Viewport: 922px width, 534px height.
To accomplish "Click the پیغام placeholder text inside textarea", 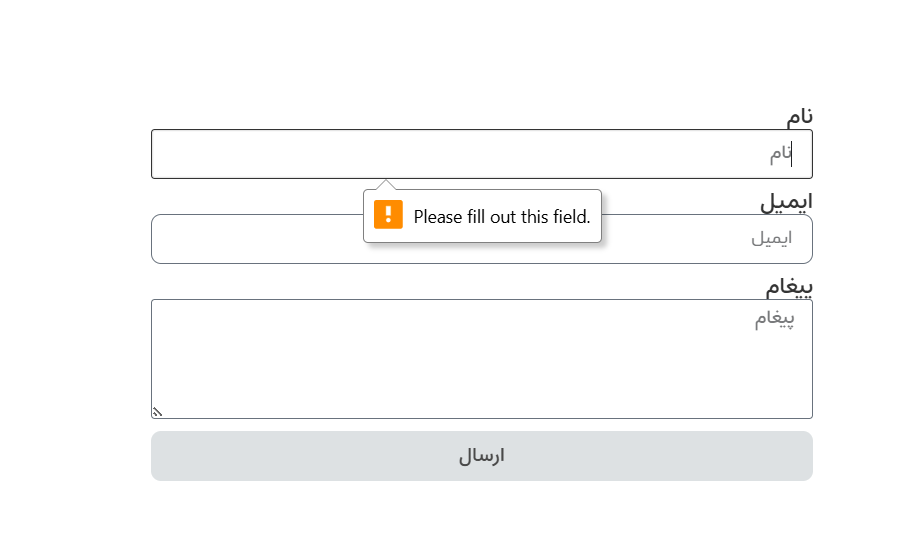I will coord(774,319).
